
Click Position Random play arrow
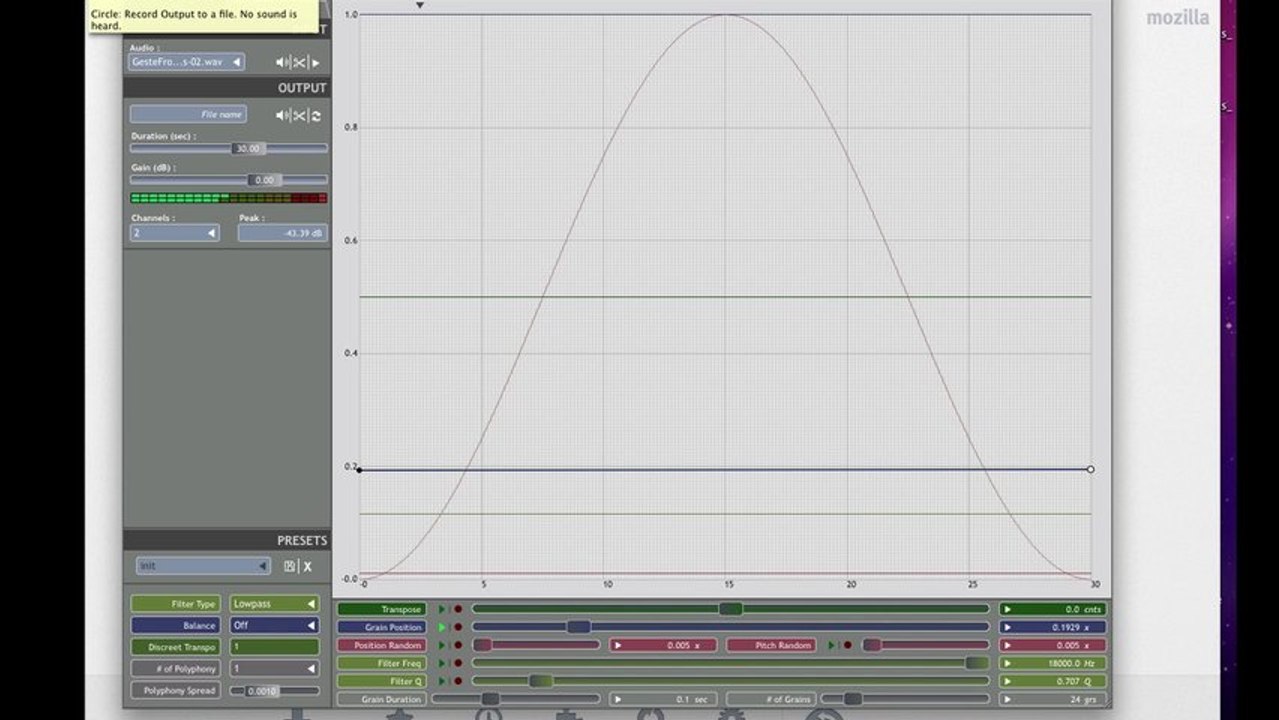click(x=442, y=645)
